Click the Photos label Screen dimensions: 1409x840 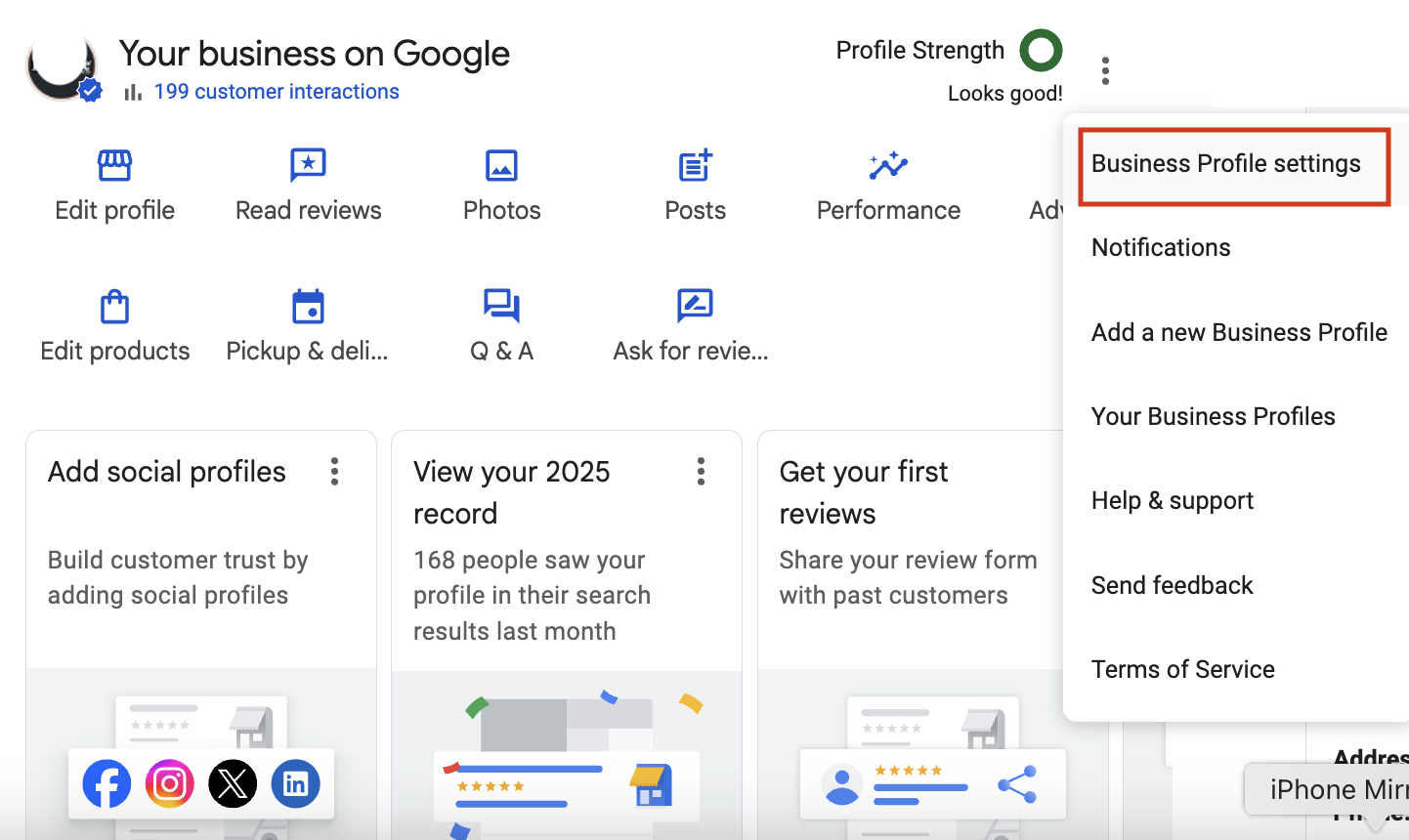(x=501, y=210)
